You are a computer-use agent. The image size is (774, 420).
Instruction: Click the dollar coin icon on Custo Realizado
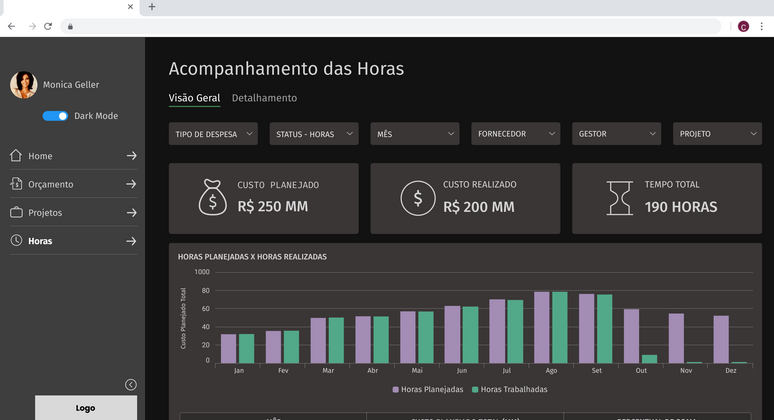pos(418,198)
